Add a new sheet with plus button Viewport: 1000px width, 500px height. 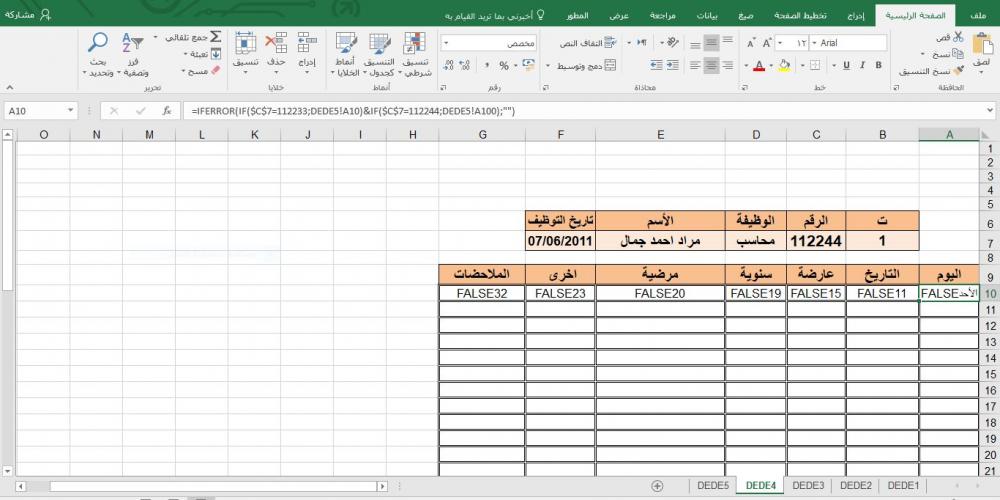point(657,485)
